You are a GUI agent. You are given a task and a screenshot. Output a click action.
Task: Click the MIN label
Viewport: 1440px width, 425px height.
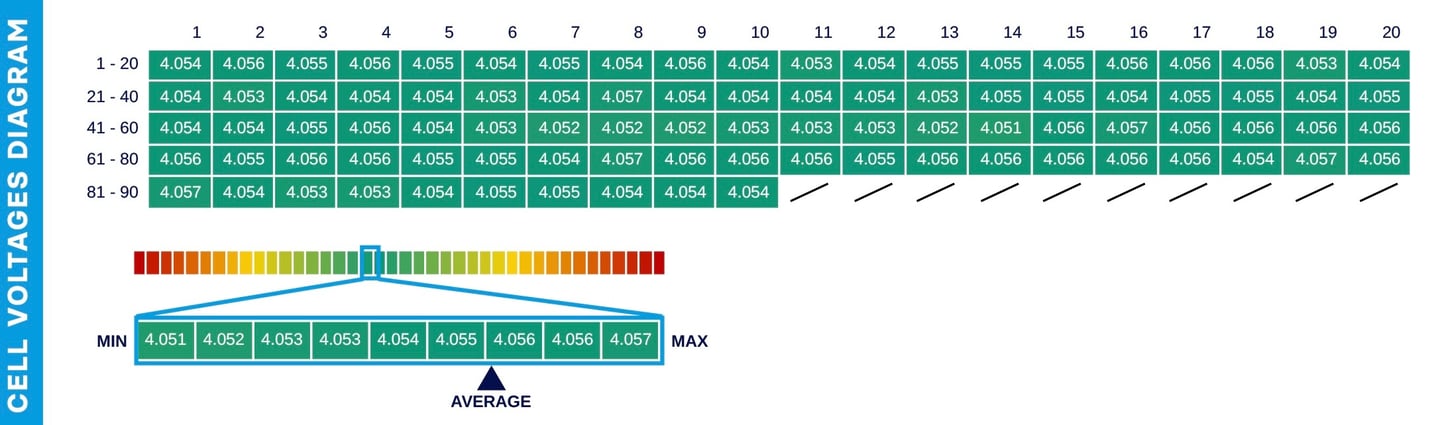tap(112, 342)
